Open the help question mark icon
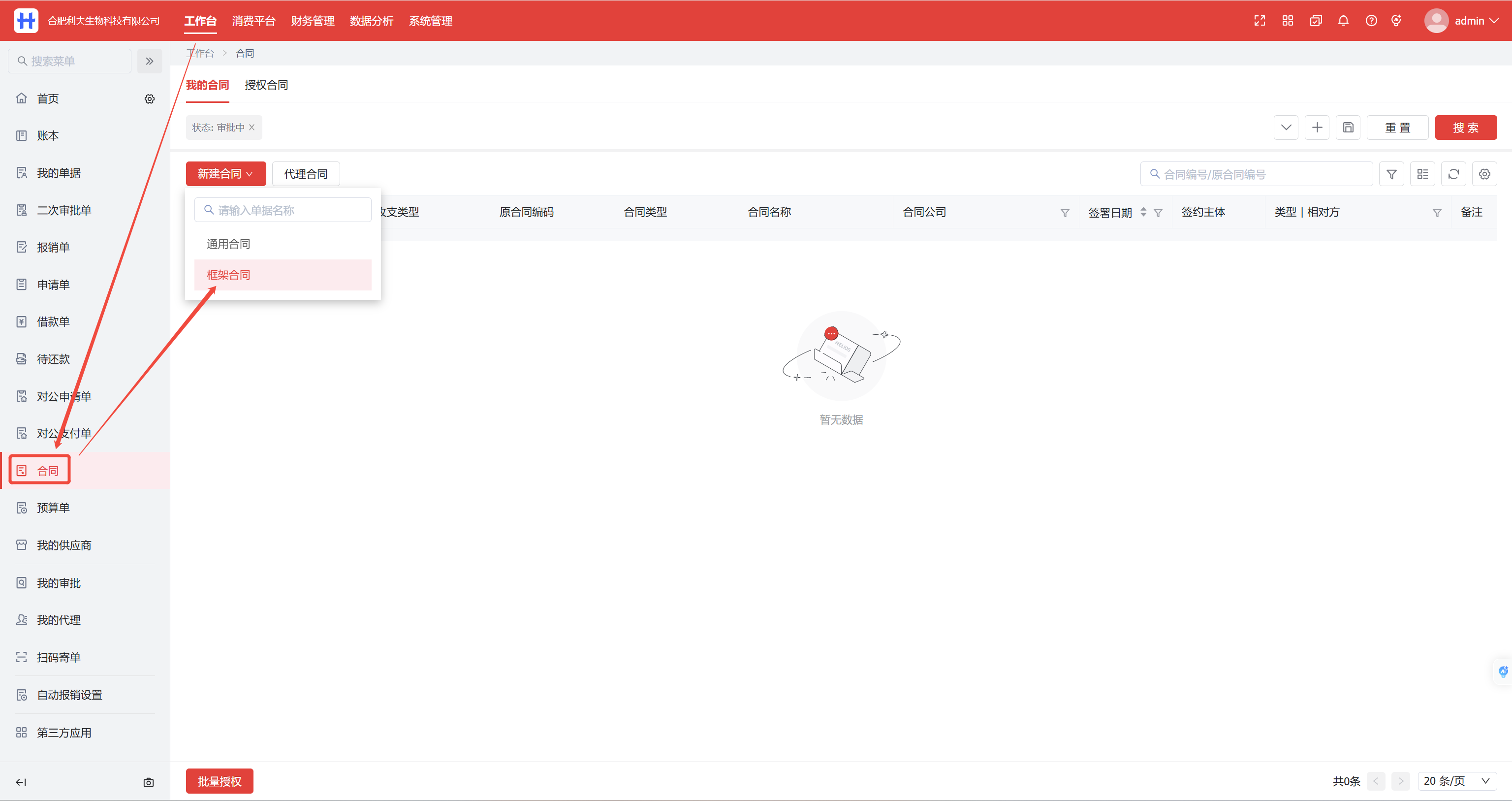Screen dimensions: 1512x801 (x=1371, y=21)
